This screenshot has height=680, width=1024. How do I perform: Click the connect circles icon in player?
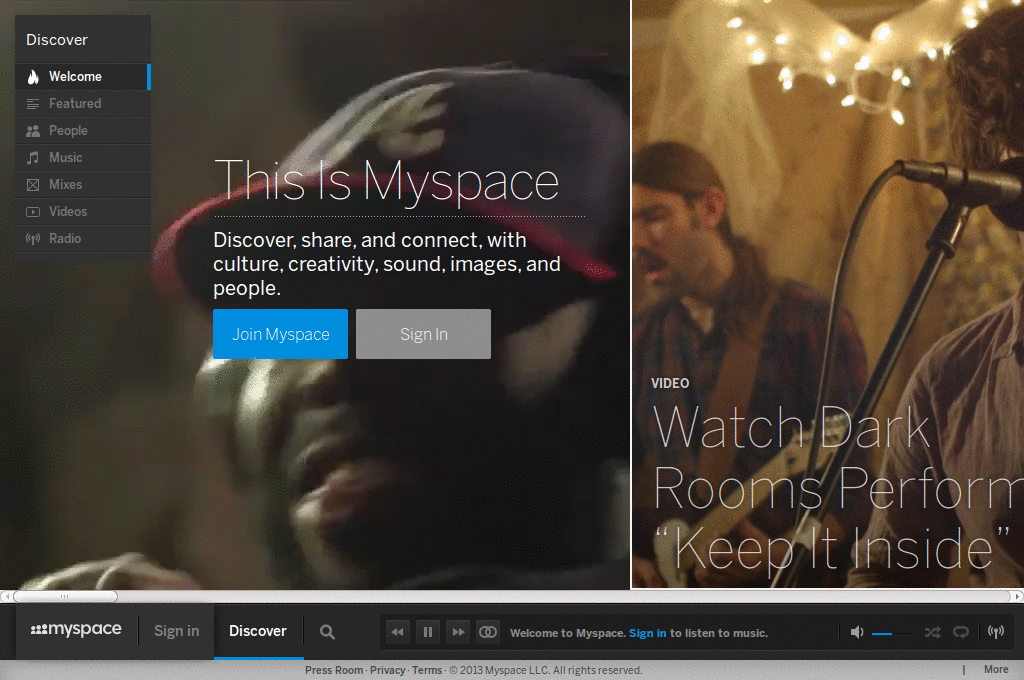(488, 632)
